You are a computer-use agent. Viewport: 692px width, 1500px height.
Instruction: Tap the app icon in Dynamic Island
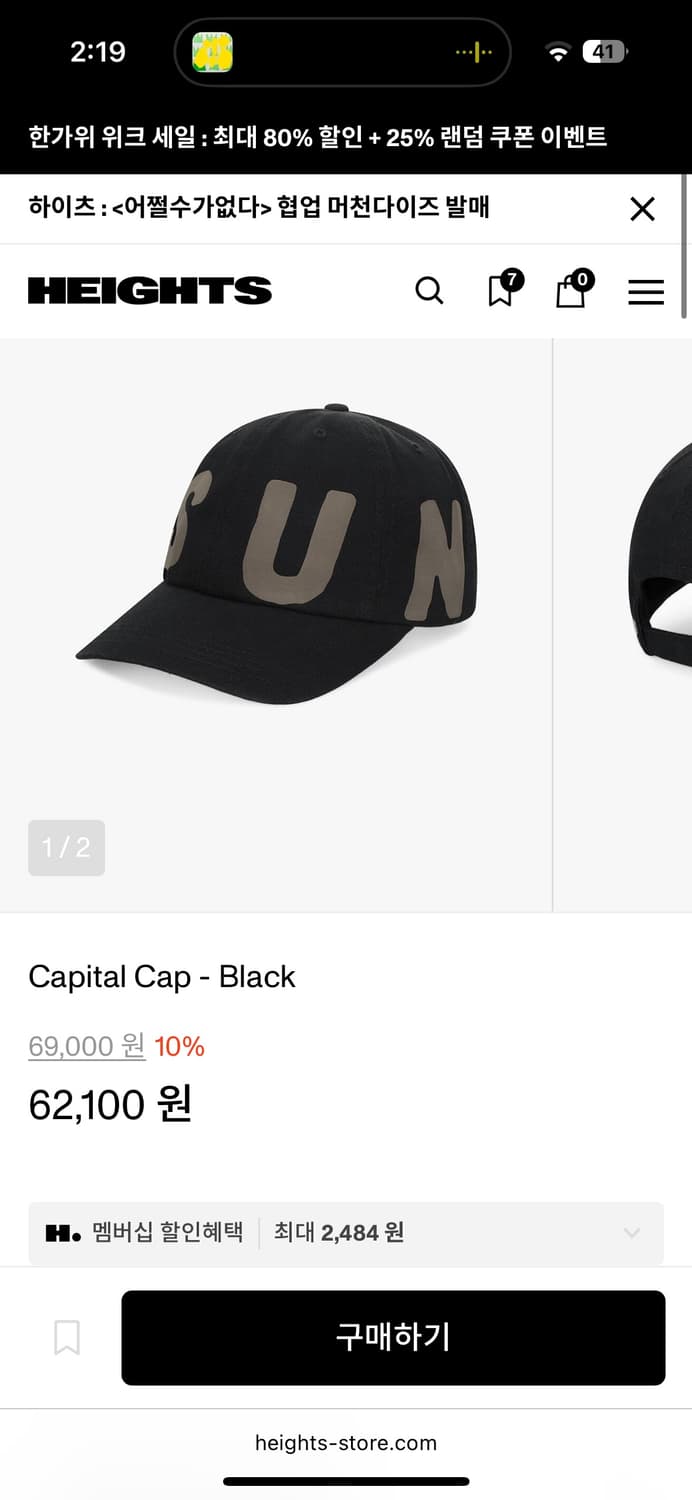coord(212,52)
